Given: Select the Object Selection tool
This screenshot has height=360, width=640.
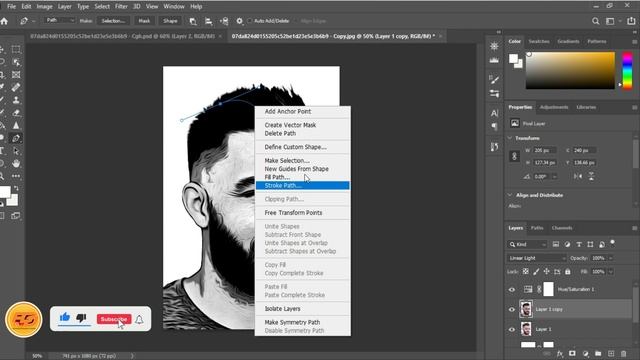Looking at the screenshot, I should (x=16, y=62).
